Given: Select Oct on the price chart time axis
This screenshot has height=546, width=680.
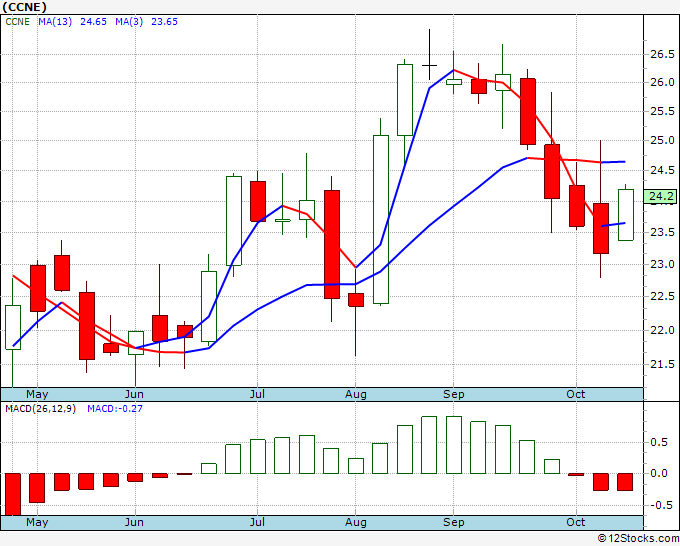Looking at the screenshot, I should pyautogui.click(x=575, y=395).
